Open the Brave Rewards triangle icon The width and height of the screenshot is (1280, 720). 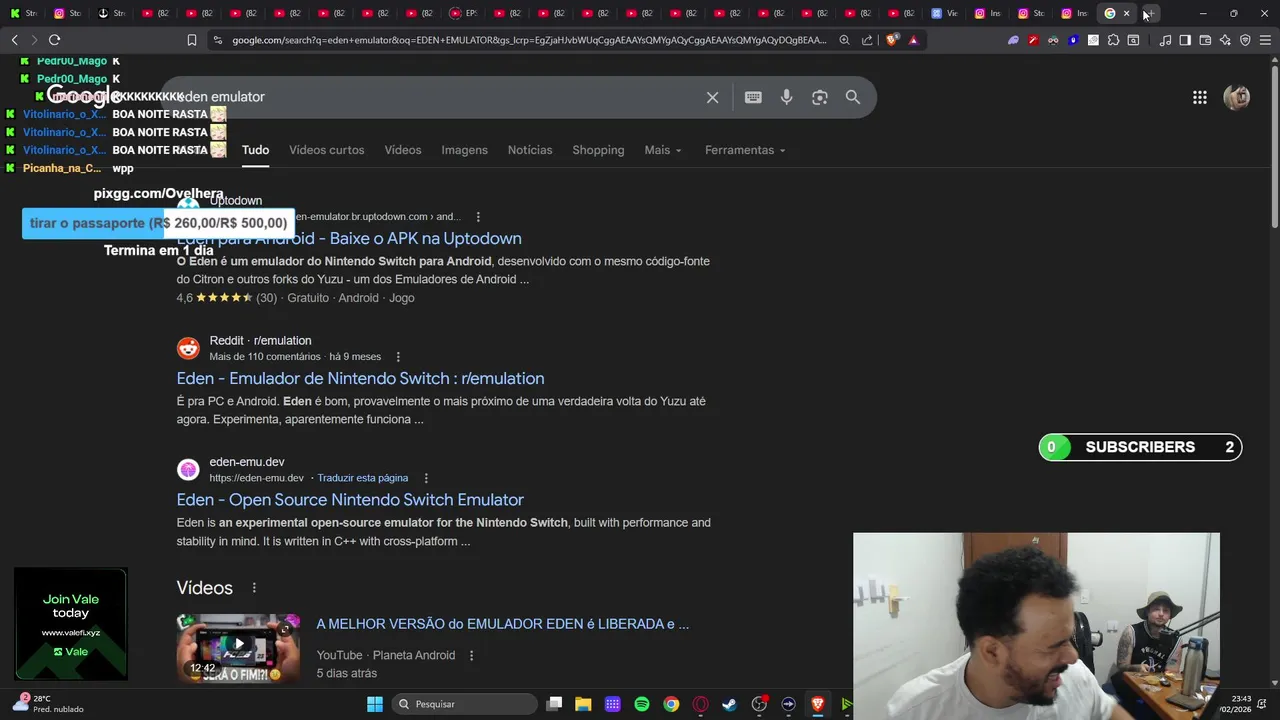pyautogui.click(x=913, y=40)
